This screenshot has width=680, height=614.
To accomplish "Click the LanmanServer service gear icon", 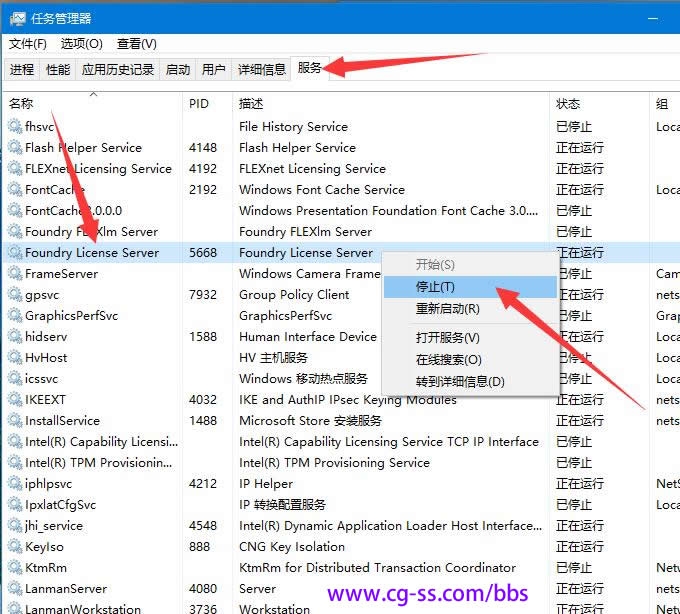I will (x=14, y=589).
